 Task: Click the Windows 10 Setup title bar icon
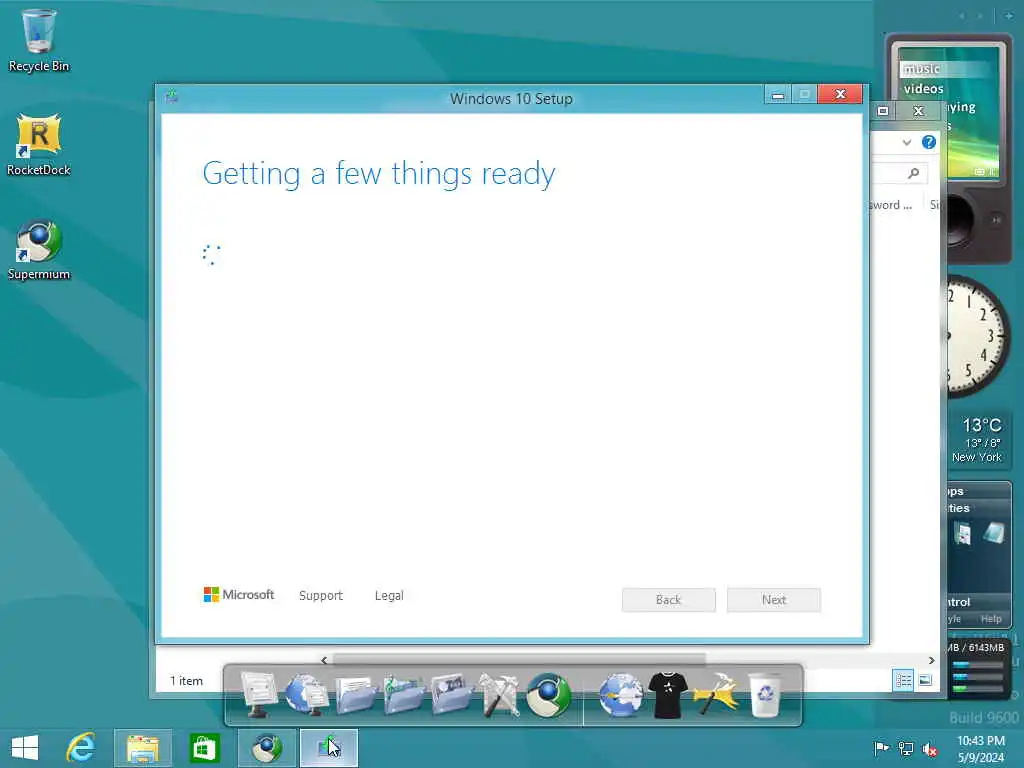pyautogui.click(x=172, y=97)
